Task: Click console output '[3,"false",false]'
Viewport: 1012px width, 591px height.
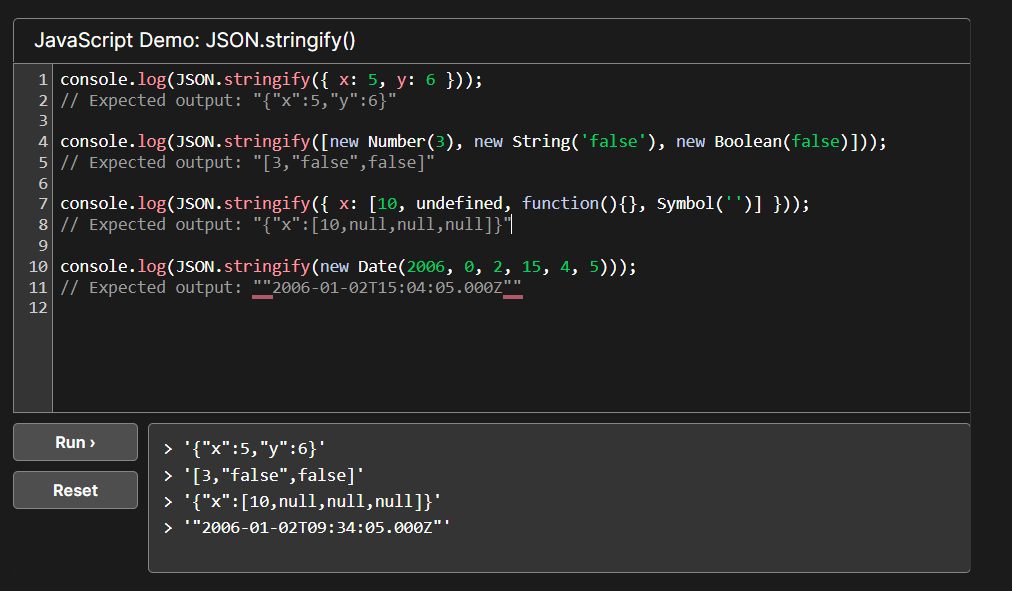Action: coord(274,476)
